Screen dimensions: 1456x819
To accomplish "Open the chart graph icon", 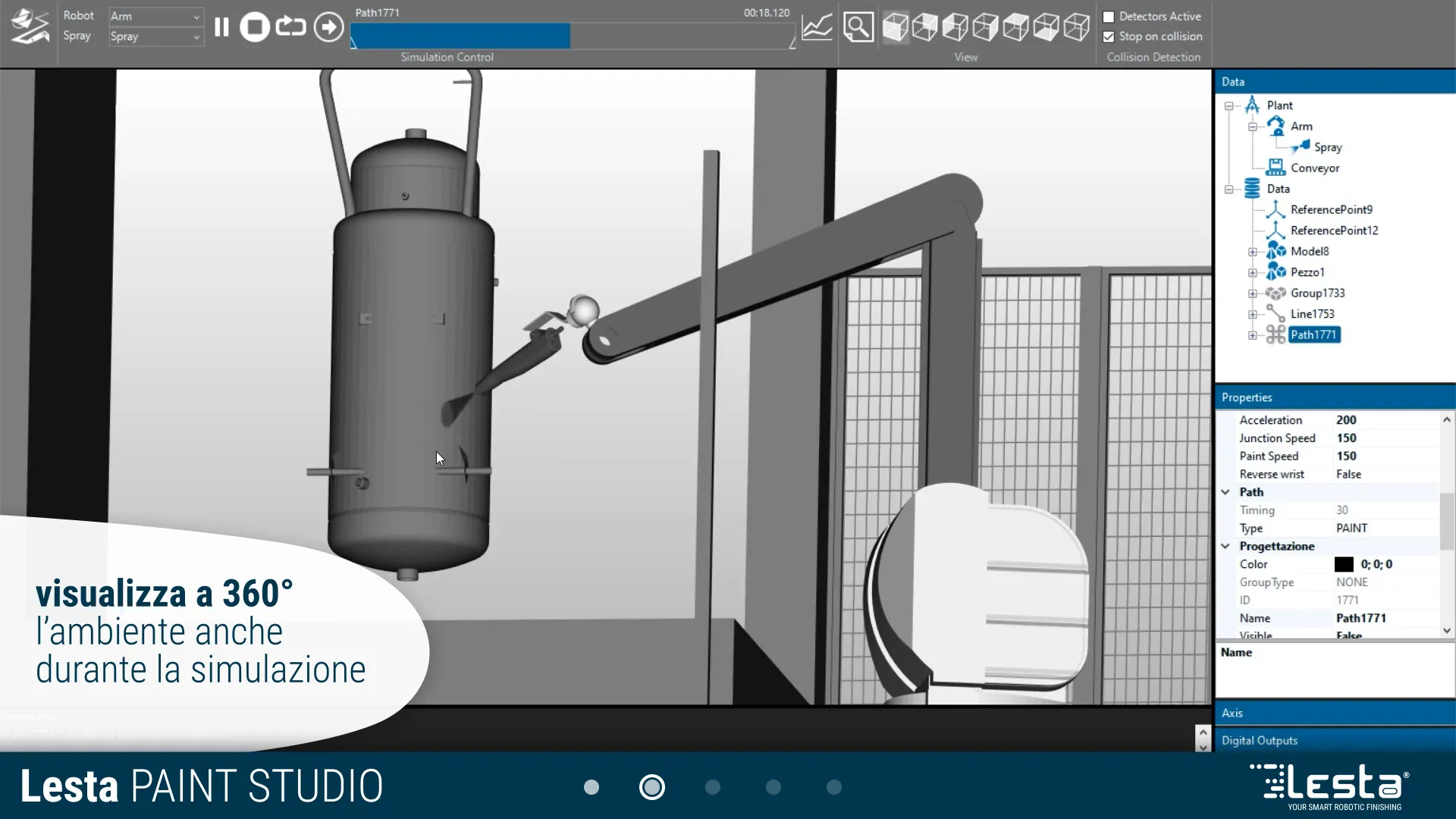I will (817, 27).
